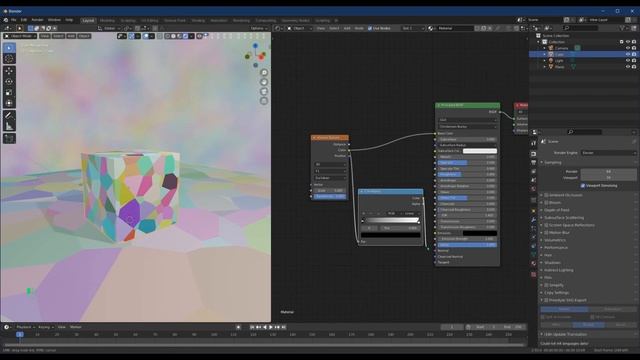
Task: Click the Emission black color swatch
Action: (x=480, y=233)
